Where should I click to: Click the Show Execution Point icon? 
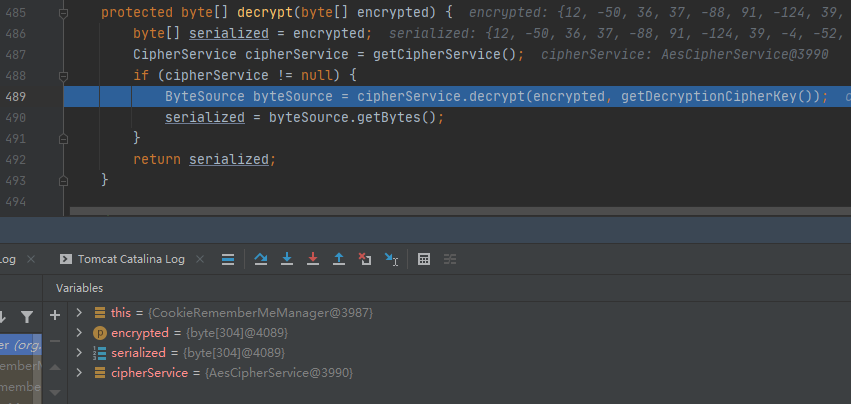pos(228,259)
